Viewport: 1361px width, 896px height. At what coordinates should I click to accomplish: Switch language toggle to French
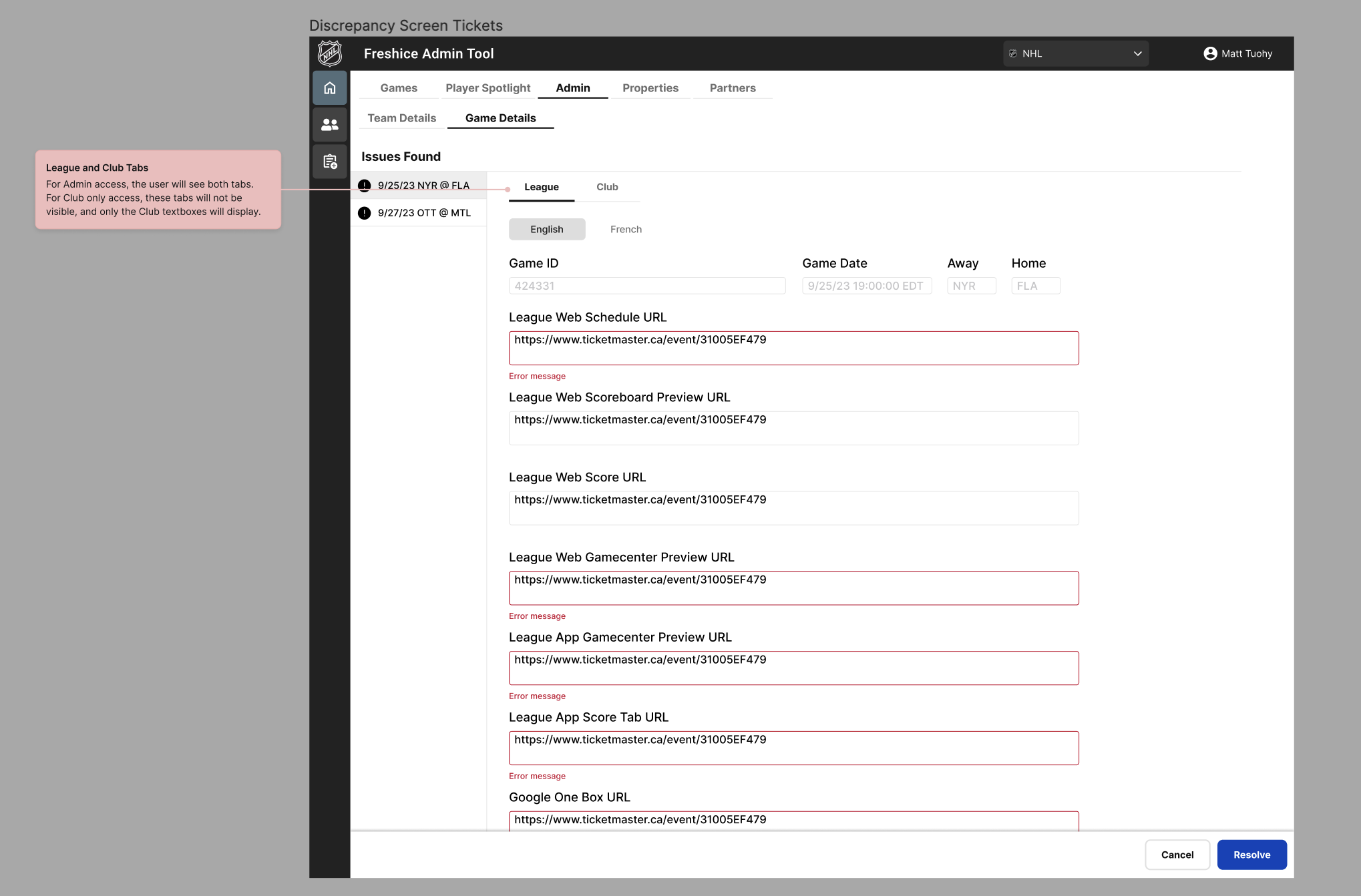coord(626,229)
